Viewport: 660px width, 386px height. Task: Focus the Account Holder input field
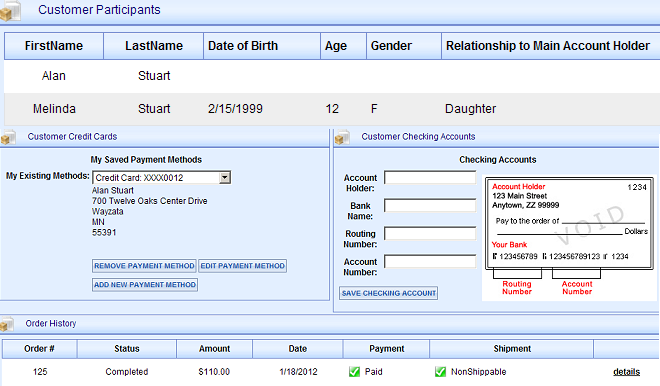(x=430, y=178)
